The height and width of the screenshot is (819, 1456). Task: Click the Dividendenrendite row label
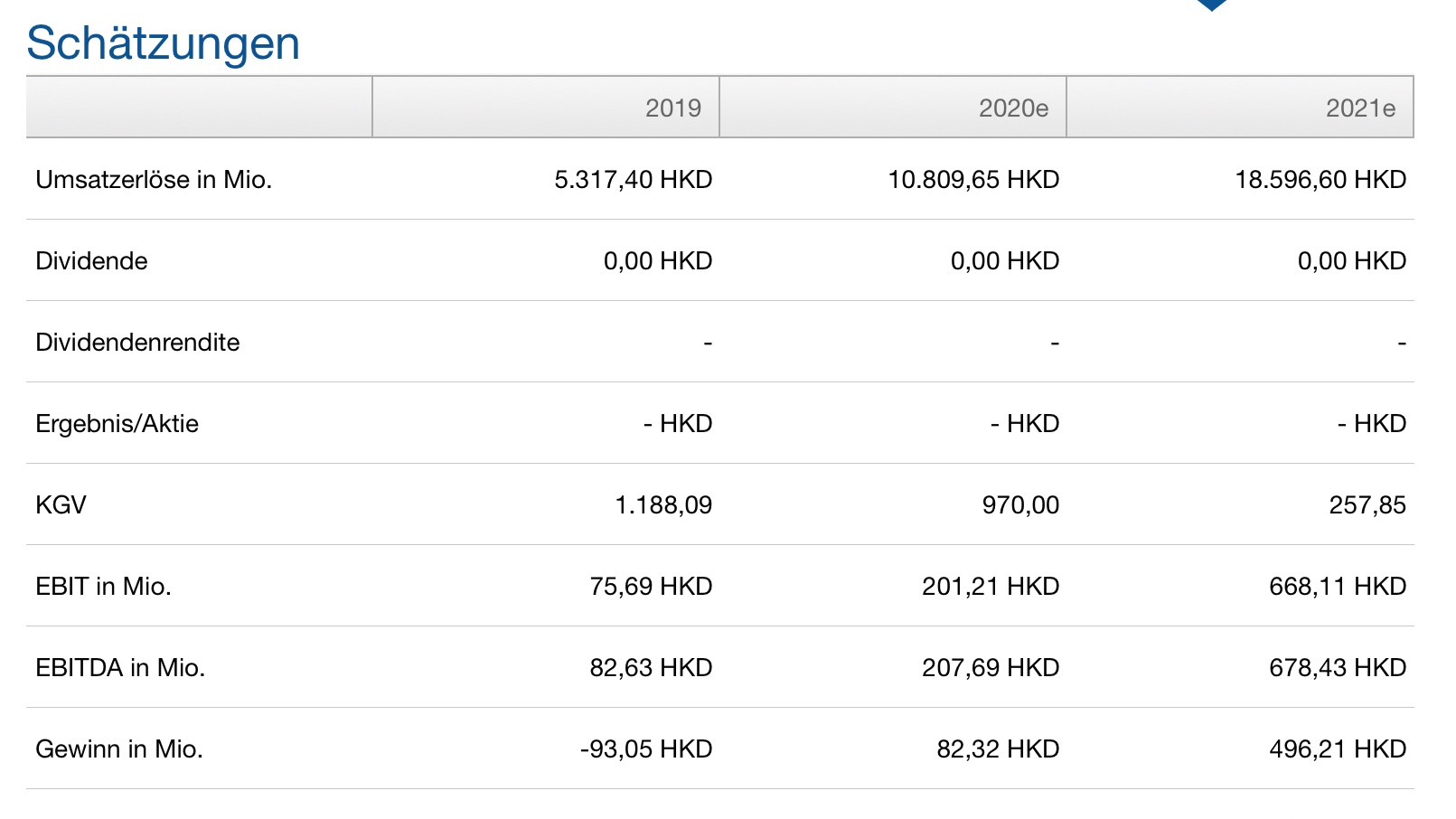(137, 343)
